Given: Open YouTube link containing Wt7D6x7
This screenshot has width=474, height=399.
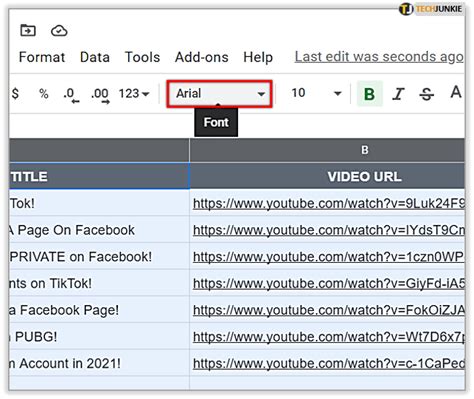Looking at the screenshot, I should tap(328, 337).
